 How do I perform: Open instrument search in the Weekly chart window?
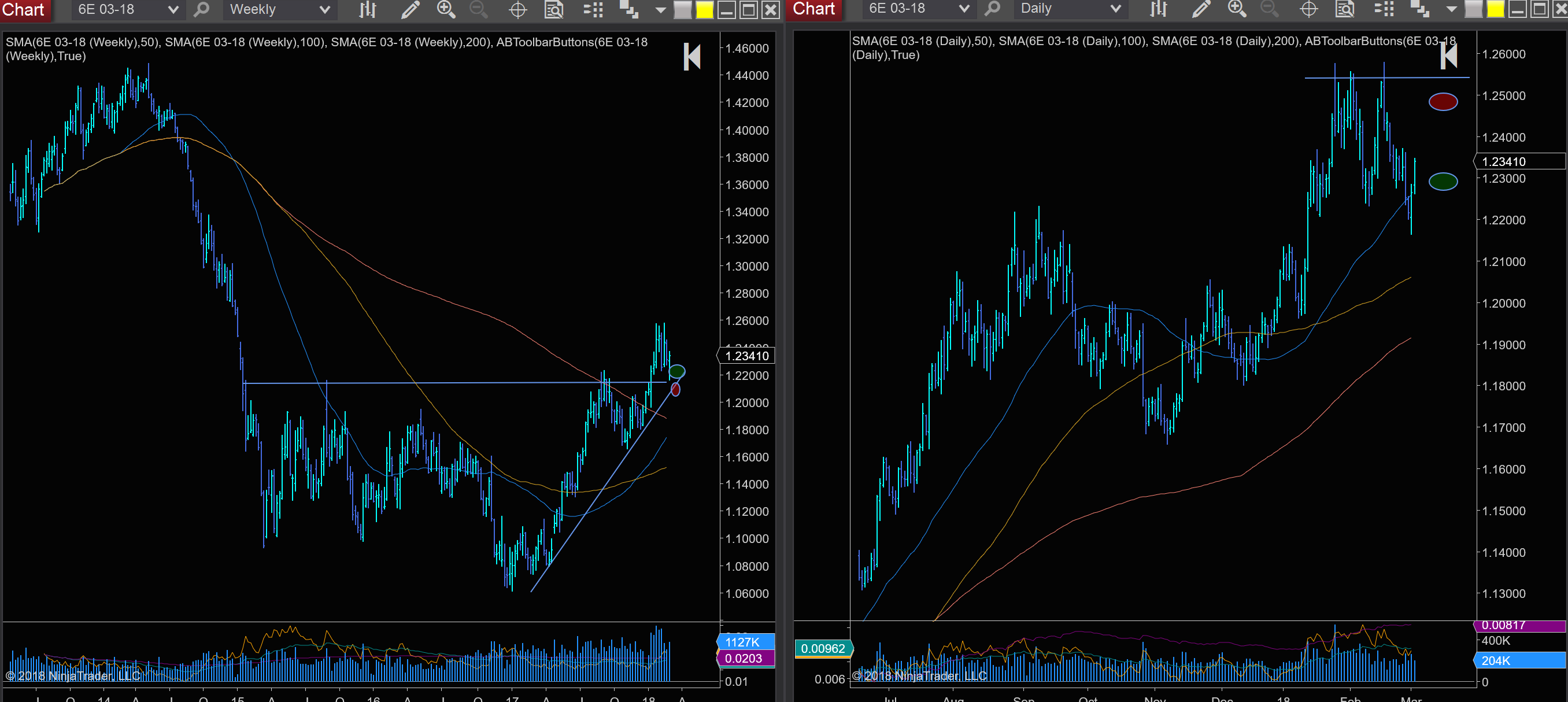201,10
